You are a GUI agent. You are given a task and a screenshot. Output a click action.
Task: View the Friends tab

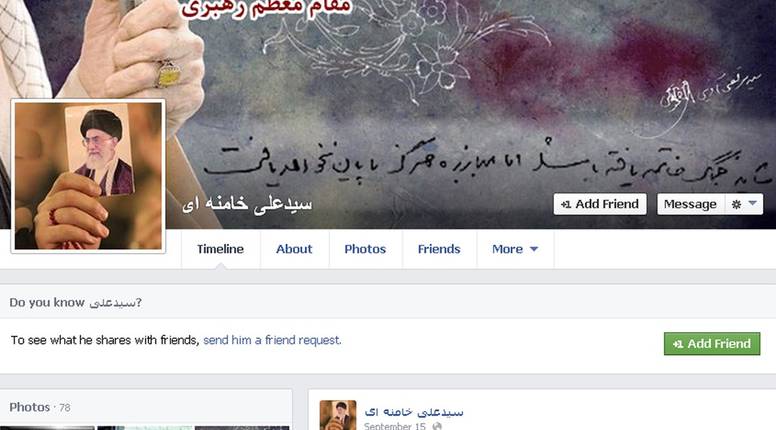[439, 249]
